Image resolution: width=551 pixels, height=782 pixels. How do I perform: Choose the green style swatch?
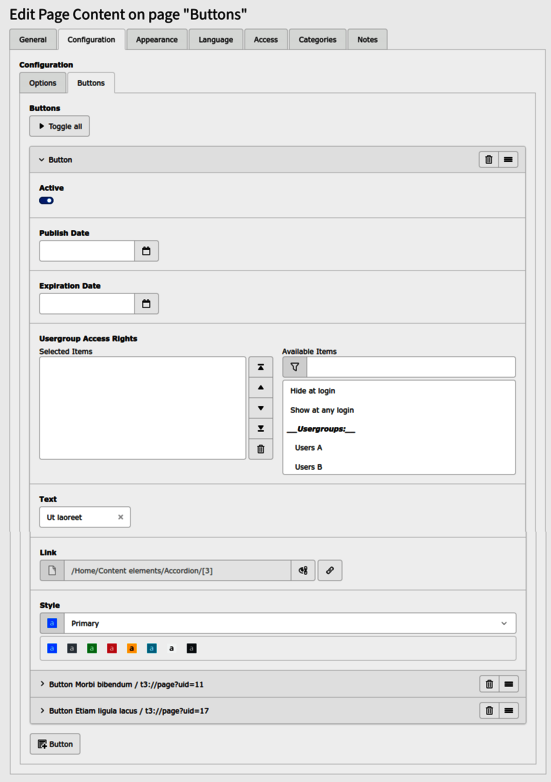click(x=92, y=648)
